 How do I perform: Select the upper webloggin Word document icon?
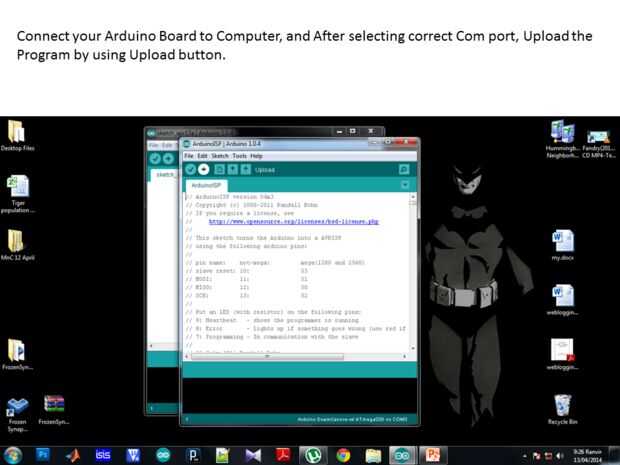point(563,300)
